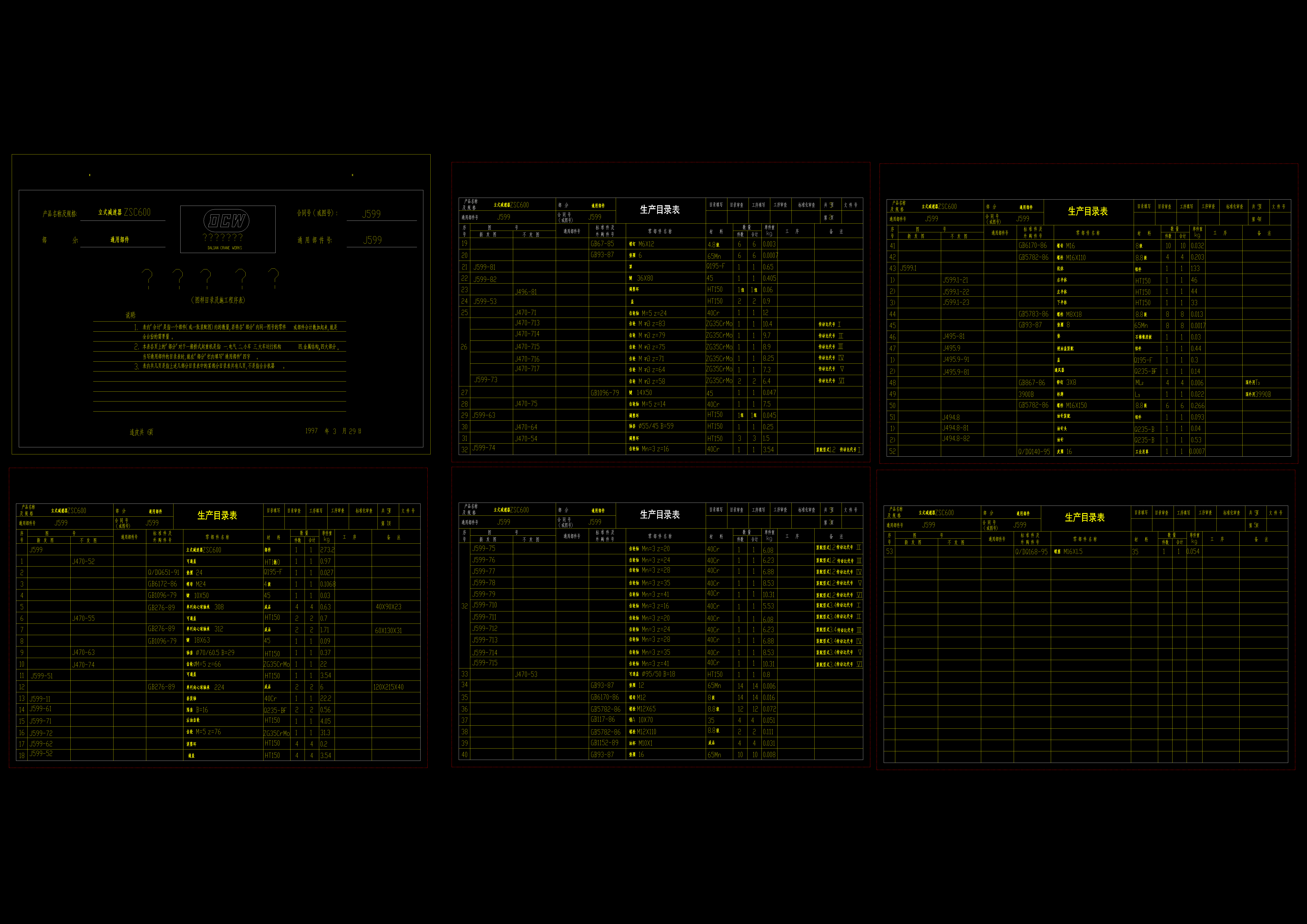Select part code "3900B"
The width and height of the screenshot is (1307, 924).
click(x=1026, y=394)
